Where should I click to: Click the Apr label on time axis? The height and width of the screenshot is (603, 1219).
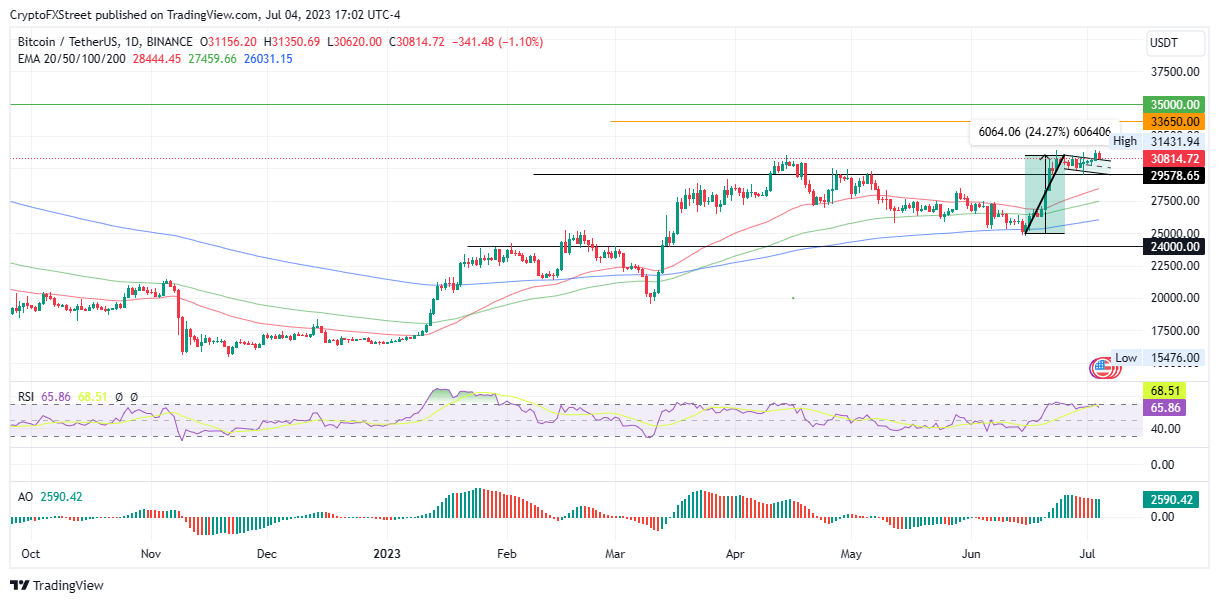click(x=735, y=552)
